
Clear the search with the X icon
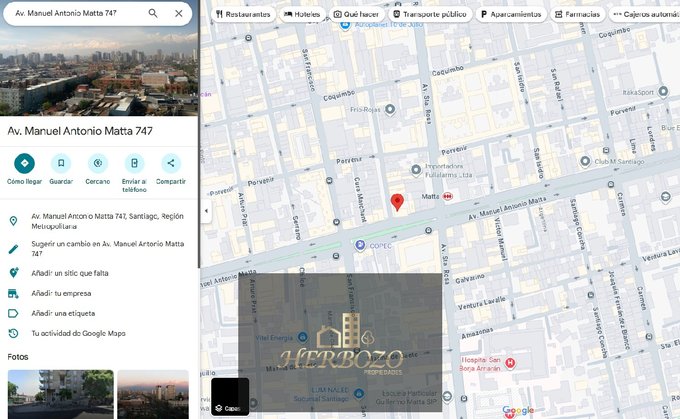(178, 13)
